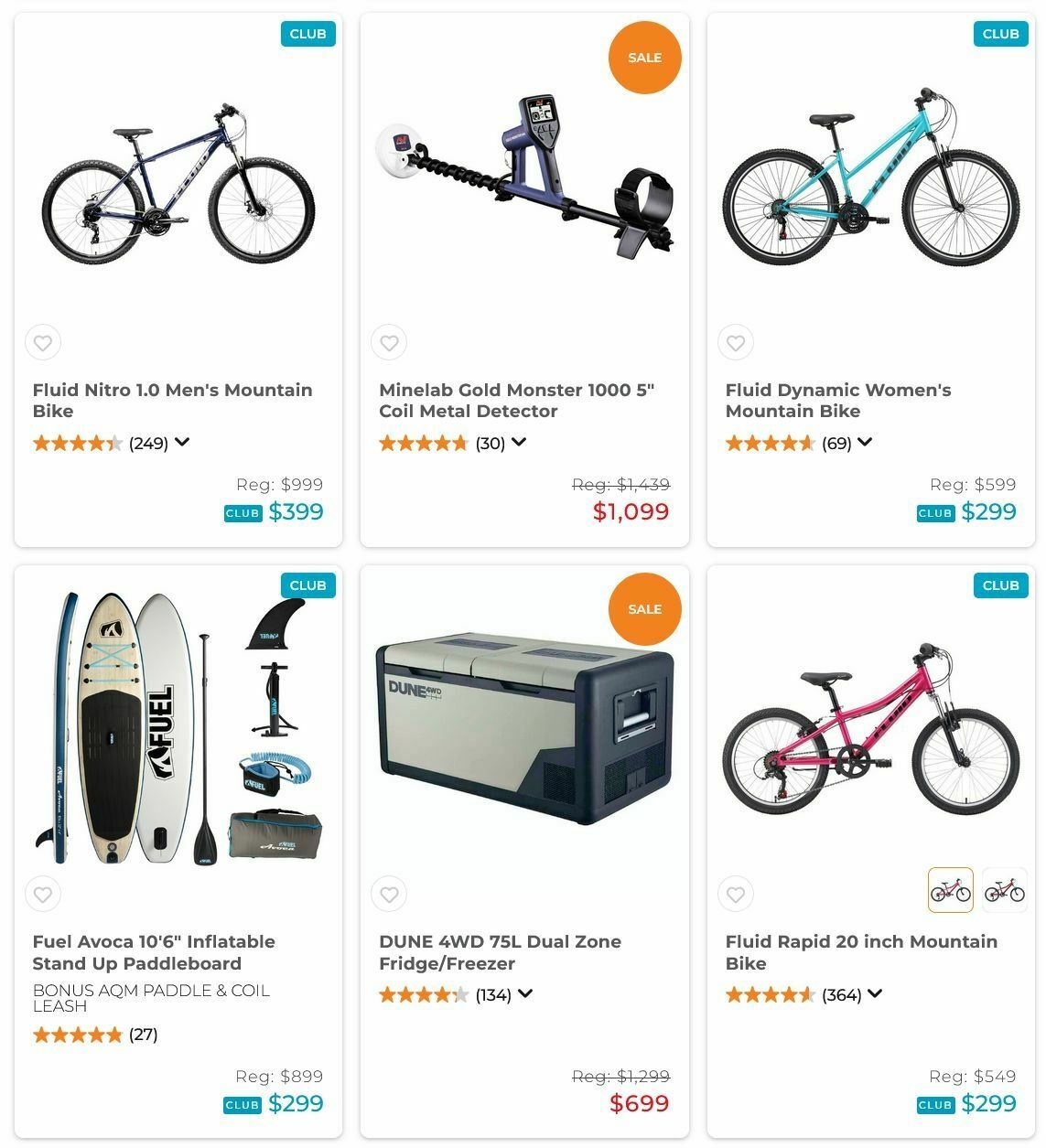This screenshot has width=1046, height=1148.
Task: Open Fuel Avoca Inflatable Stand Up Paddleboard title
Action: tap(154, 952)
